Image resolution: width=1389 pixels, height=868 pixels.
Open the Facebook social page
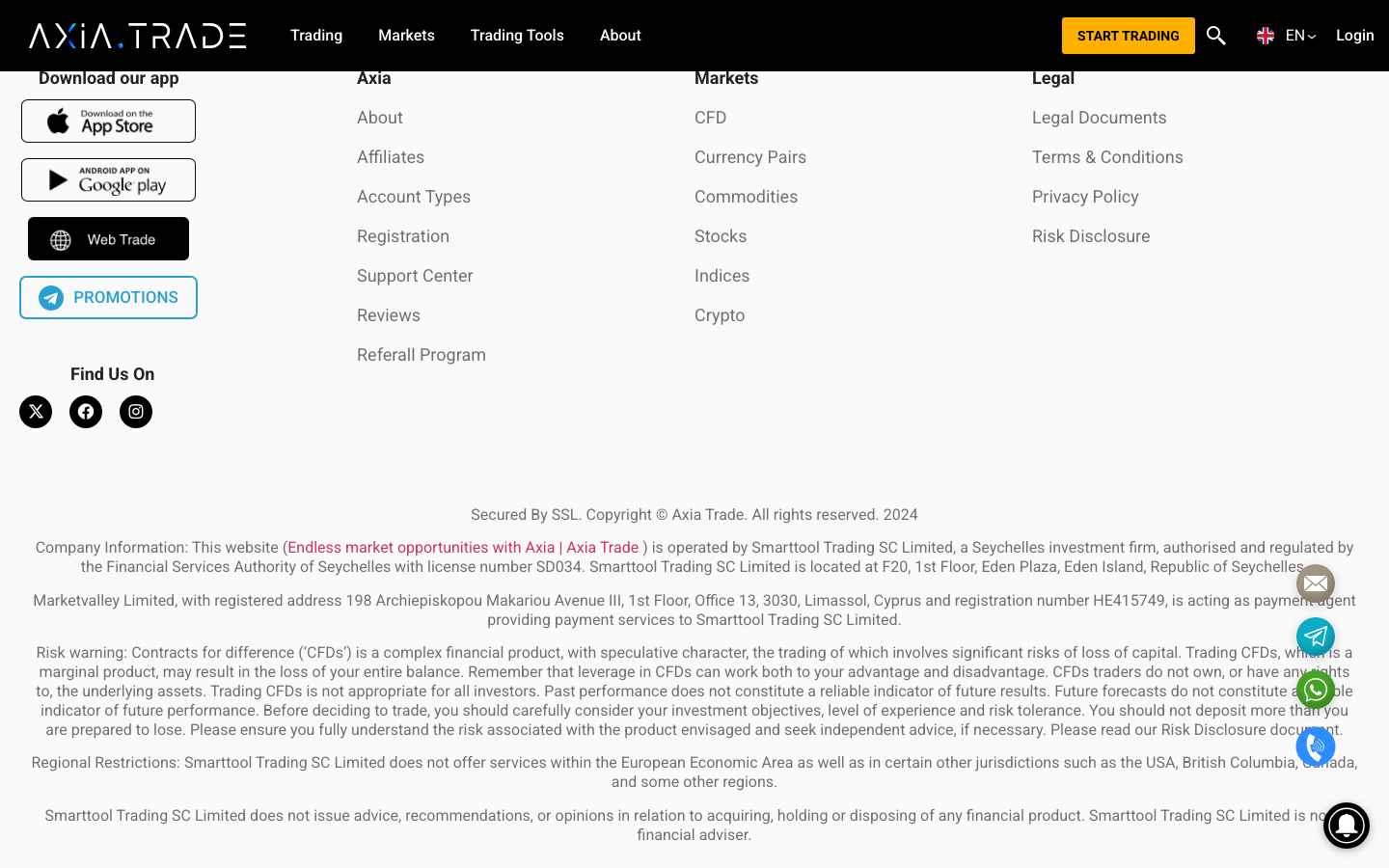pyautogui.click(x=86, y=412)
